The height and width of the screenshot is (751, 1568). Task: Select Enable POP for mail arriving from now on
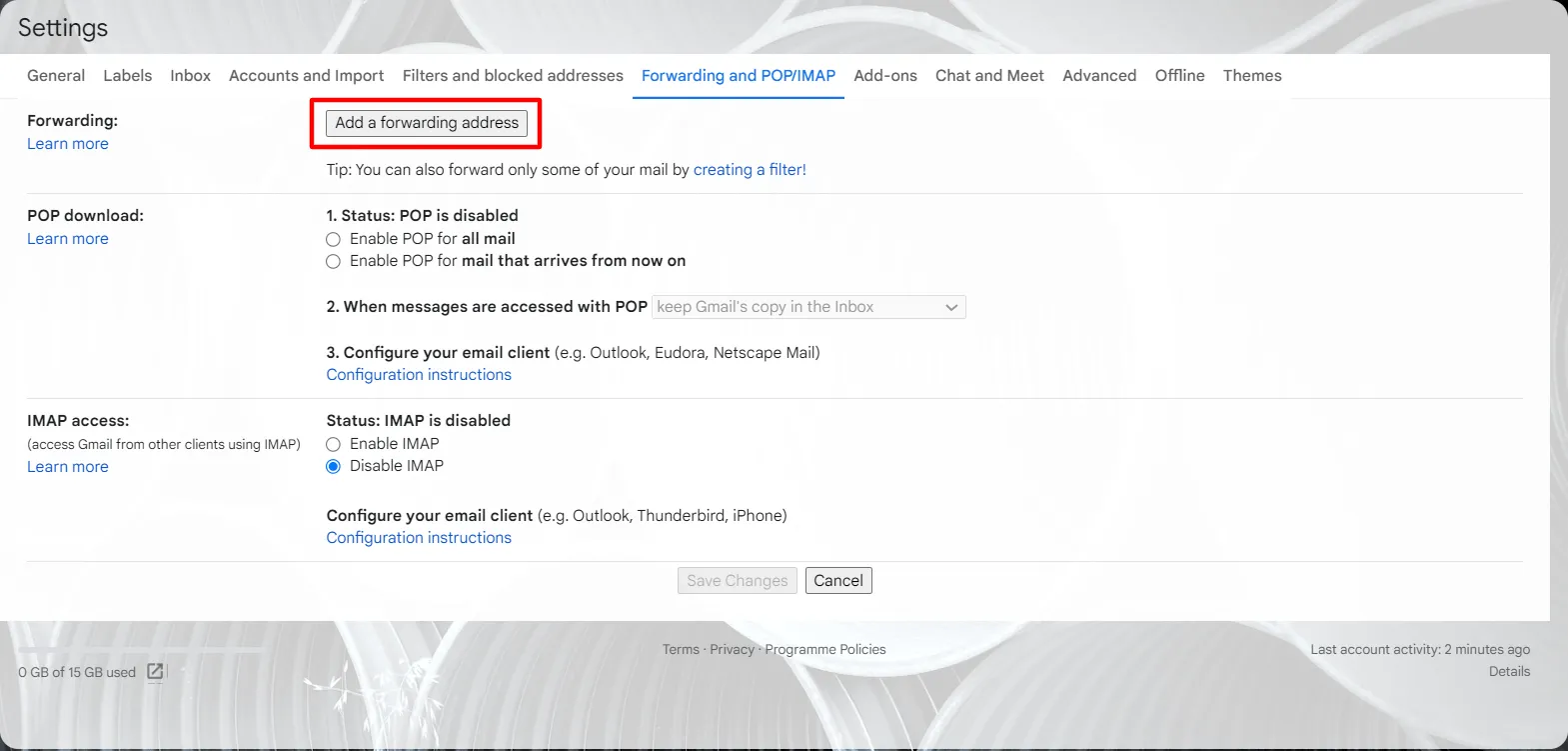coord(334,261)
